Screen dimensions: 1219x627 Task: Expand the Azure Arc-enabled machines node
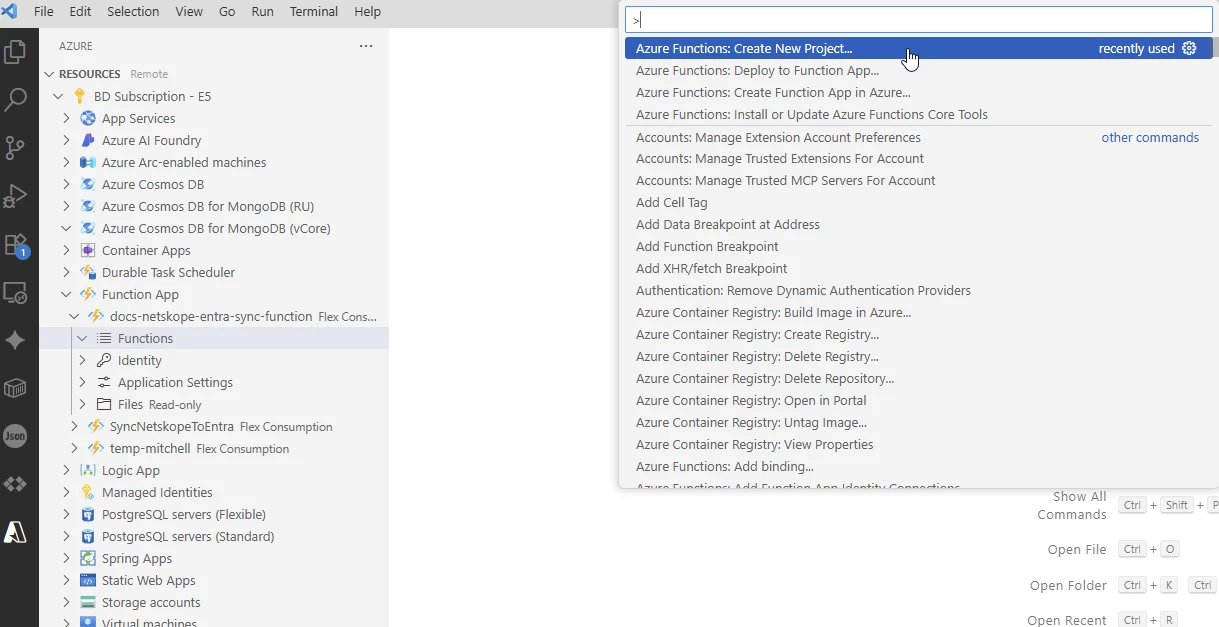[x=66, y=162]
